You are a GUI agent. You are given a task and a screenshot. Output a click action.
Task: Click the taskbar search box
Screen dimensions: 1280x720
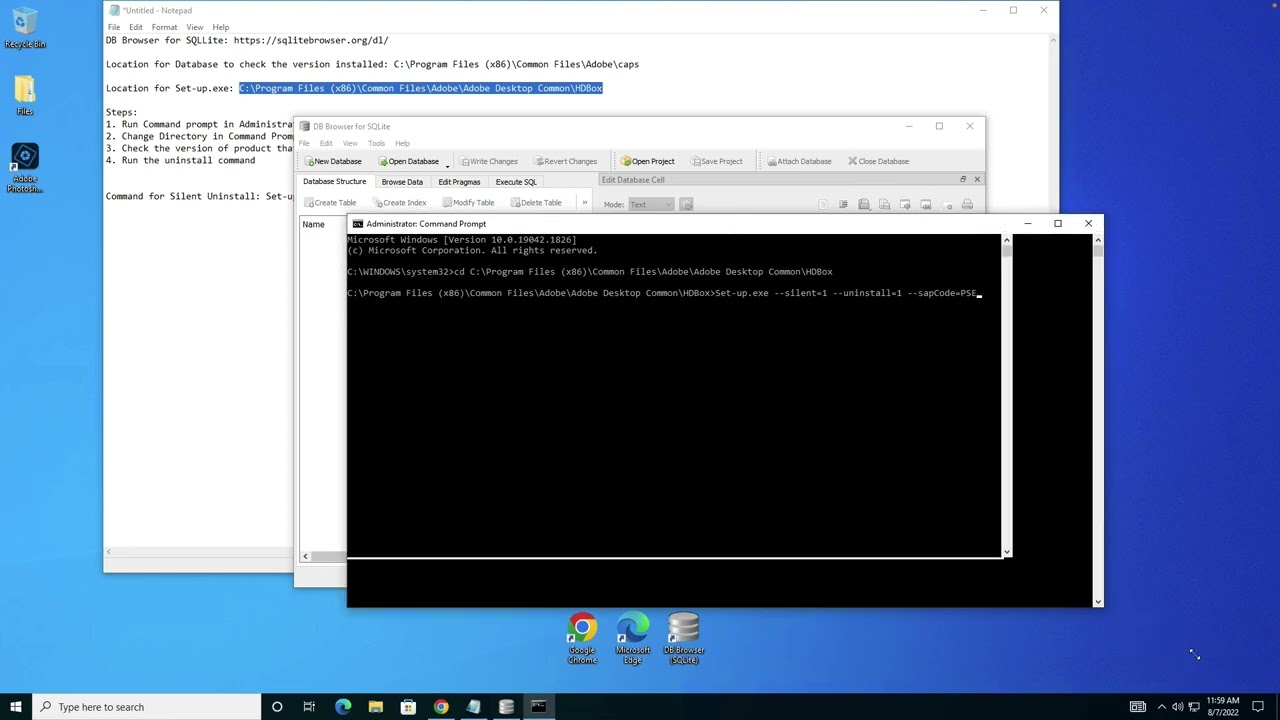[146, 707]
